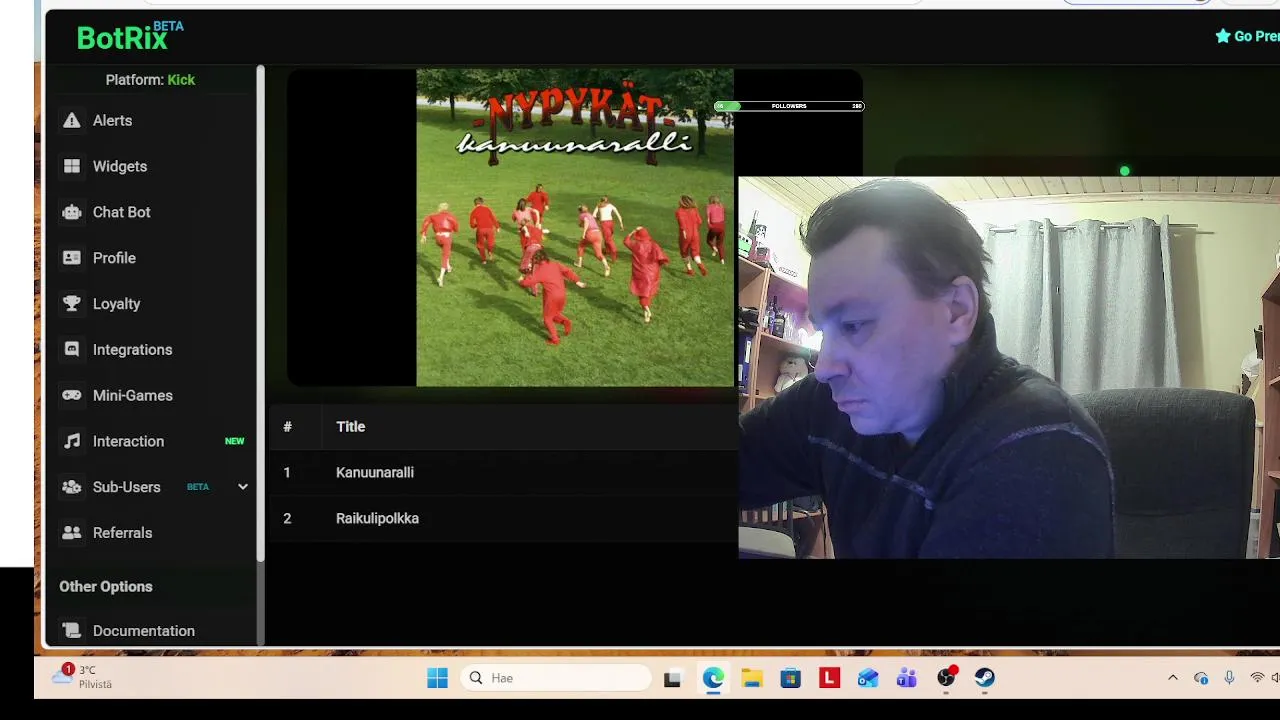Click the microphone tray icon
Image resolution: width=1280 pixels, height=720 pixels.
tap(1229, 678)
